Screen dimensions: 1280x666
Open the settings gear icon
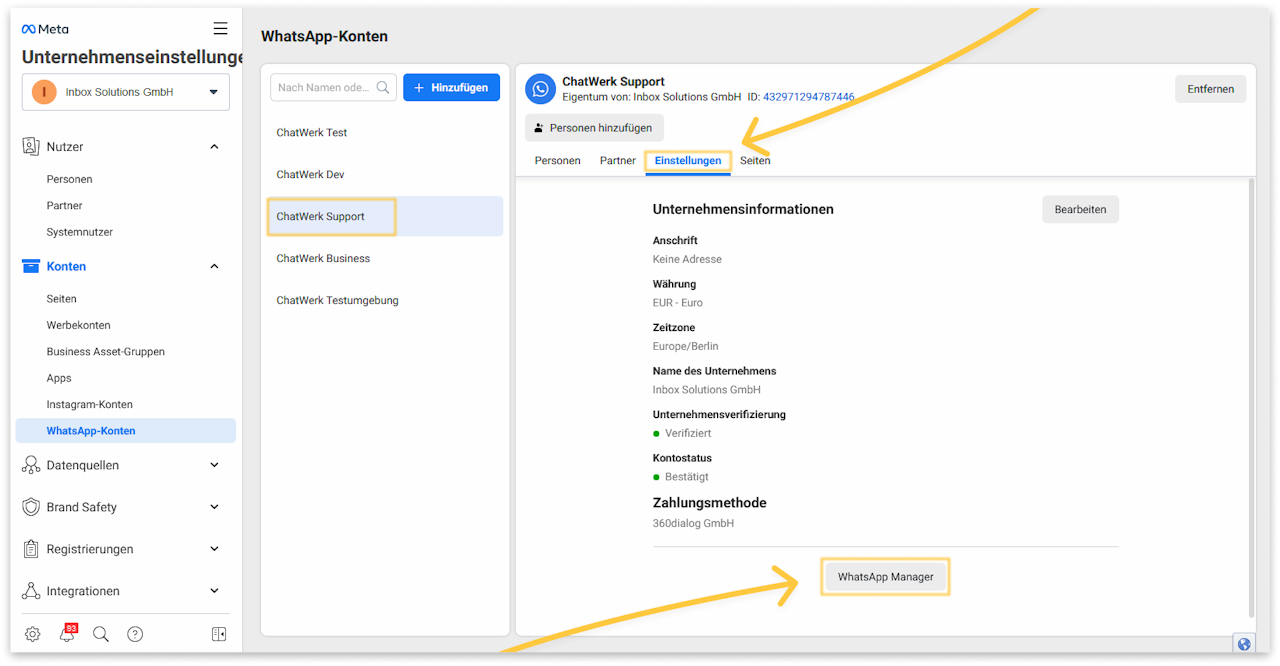point(32,634)
